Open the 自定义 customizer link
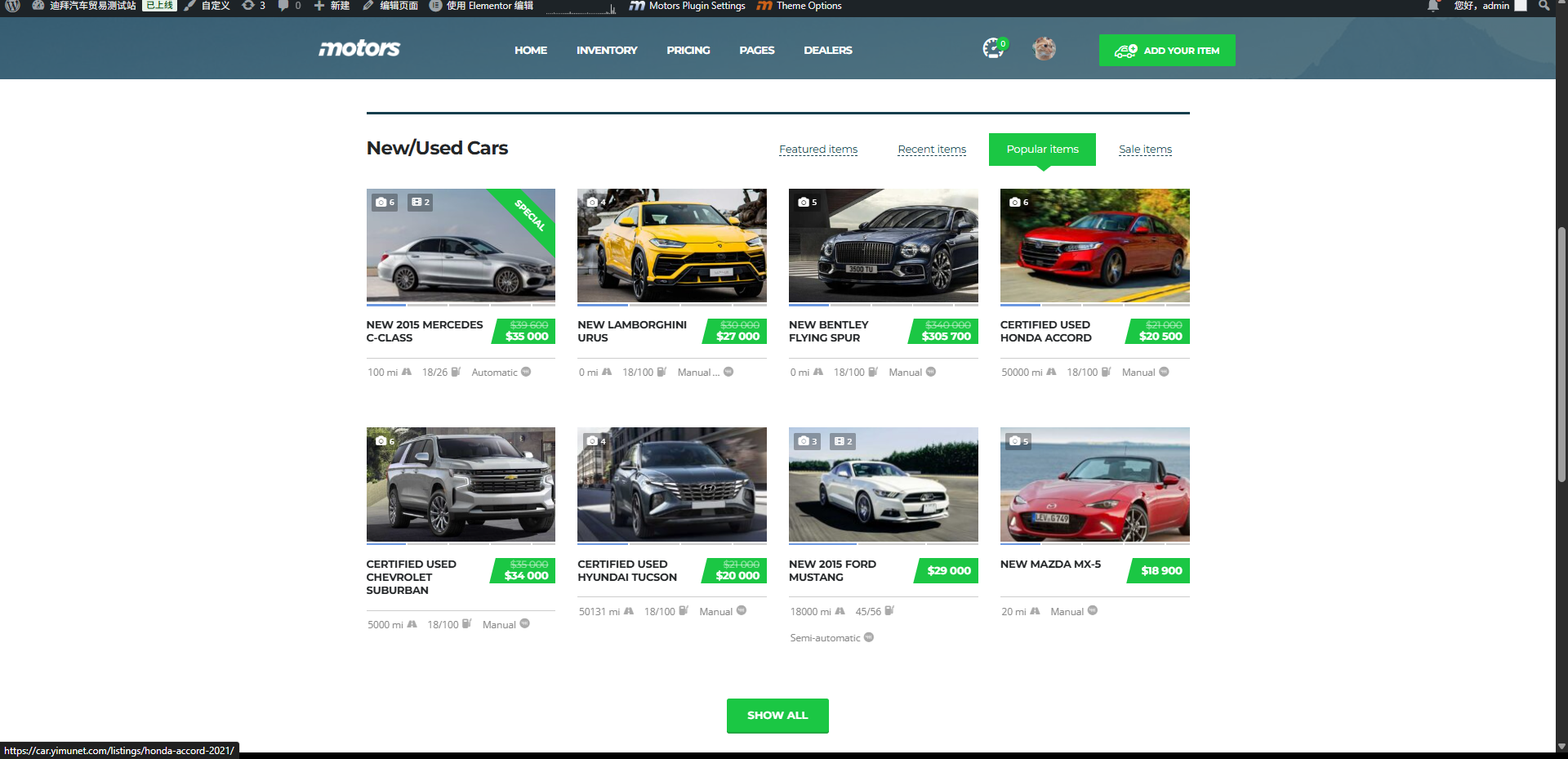The height and width of the screenshot is (759, 1568). 207,6
